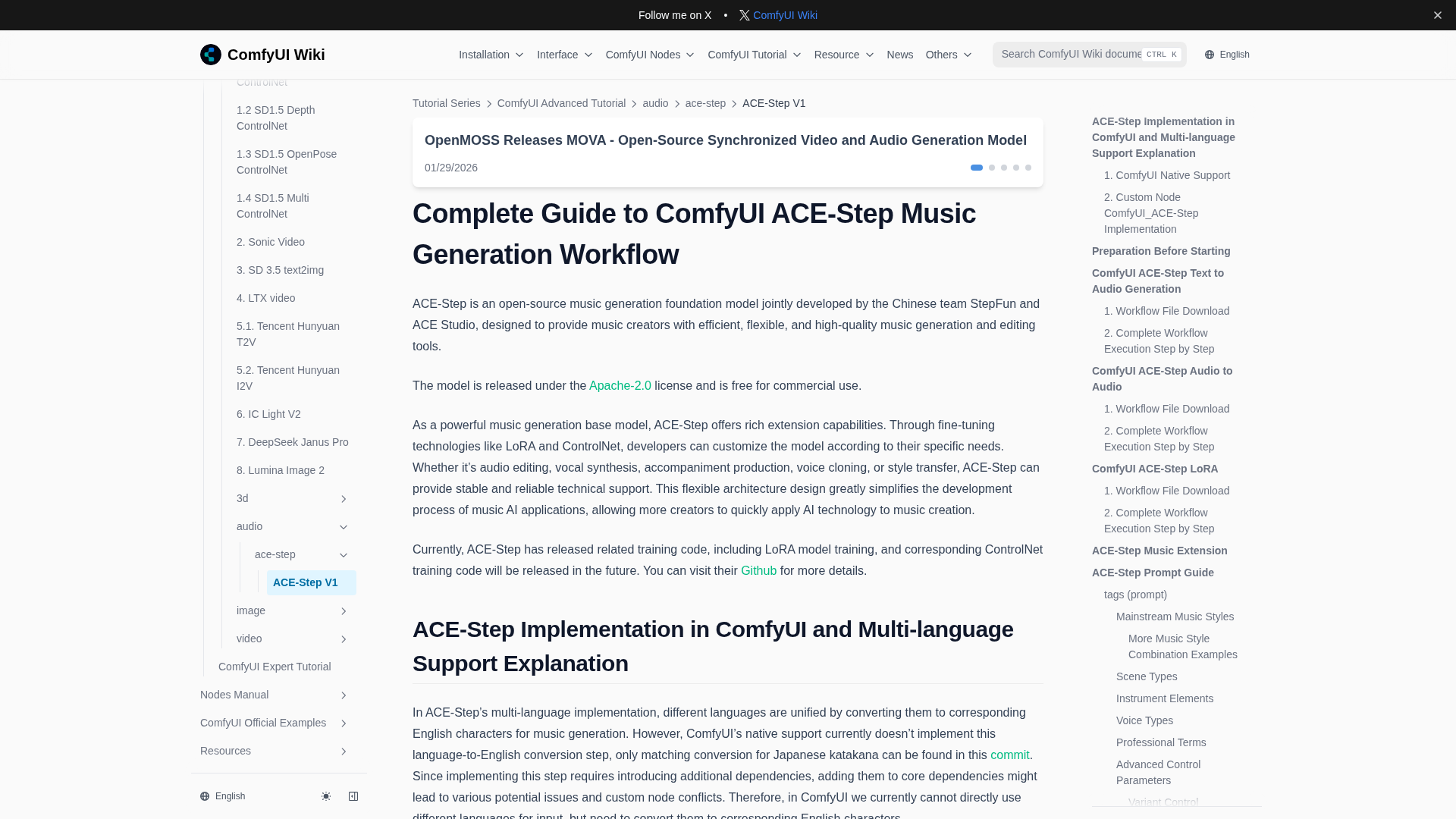The height and width of the screenshot is (819, 1456).
Task: Open the Installation dropdown menu
Action: (491, 55)
